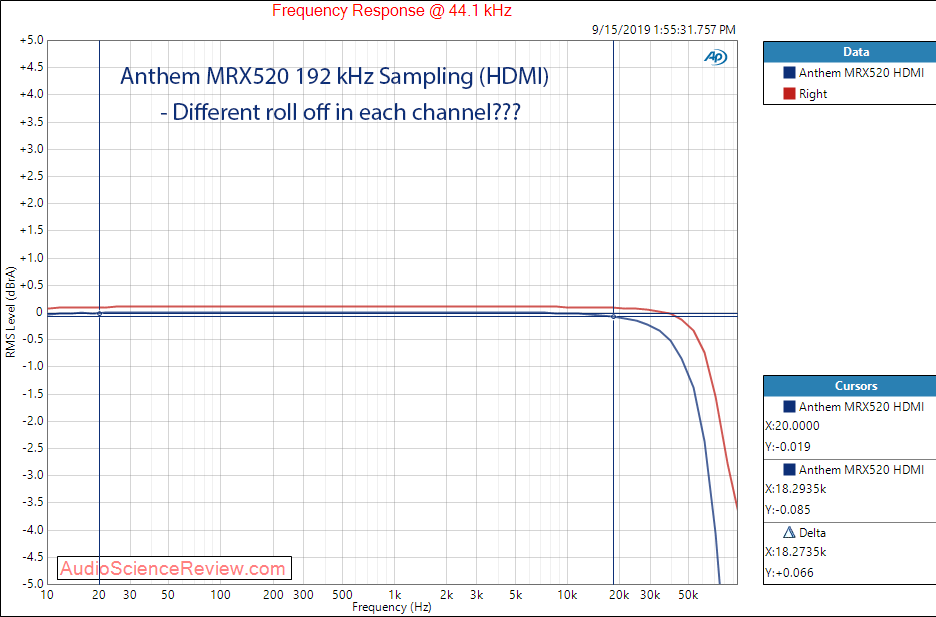Click the red swatch beside Right
The height and width of the screenshot is (617, 936).
pyautogui.click(x=789, y=94)
